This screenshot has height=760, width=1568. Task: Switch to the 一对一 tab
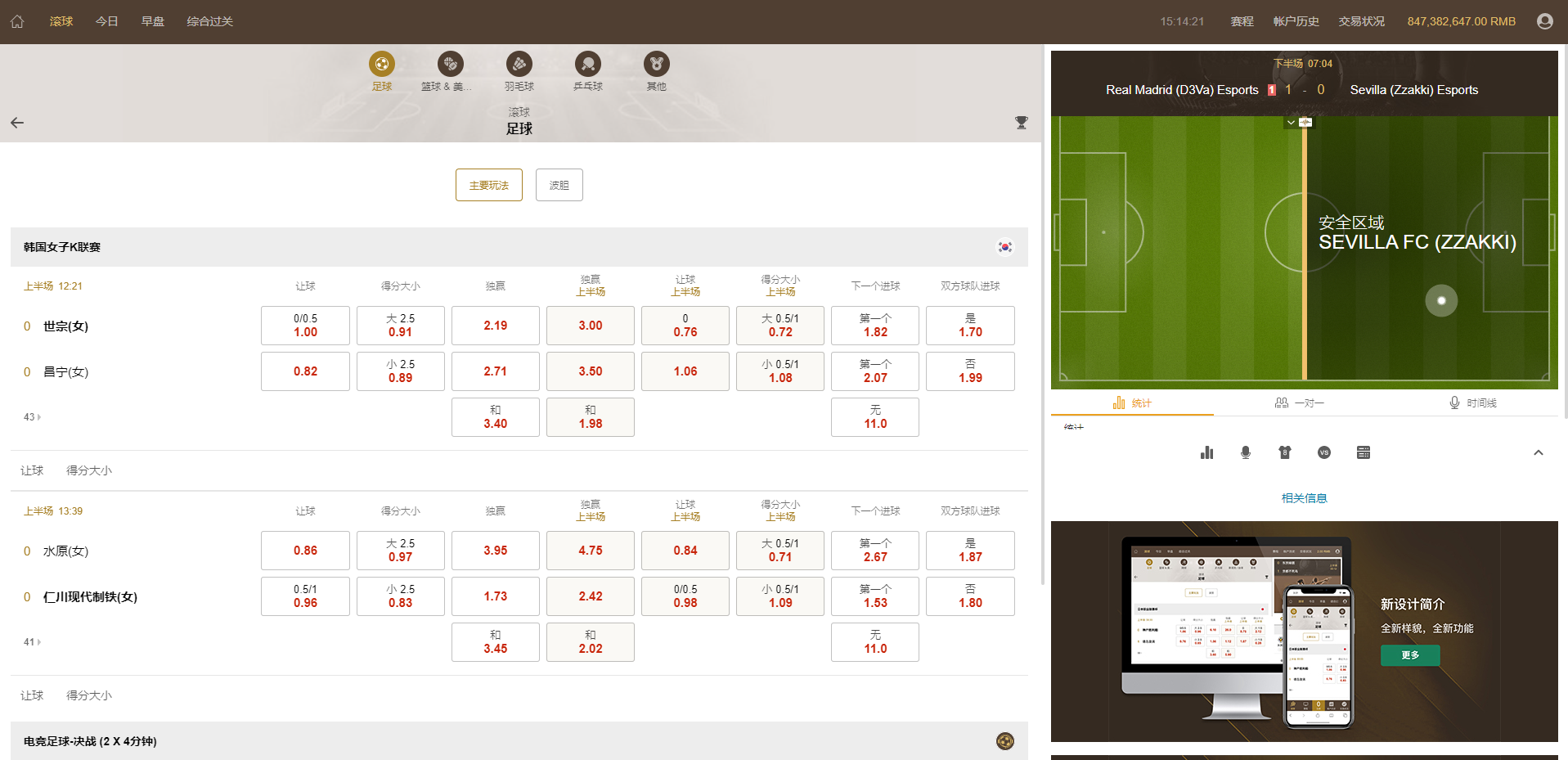(1300, 402)
